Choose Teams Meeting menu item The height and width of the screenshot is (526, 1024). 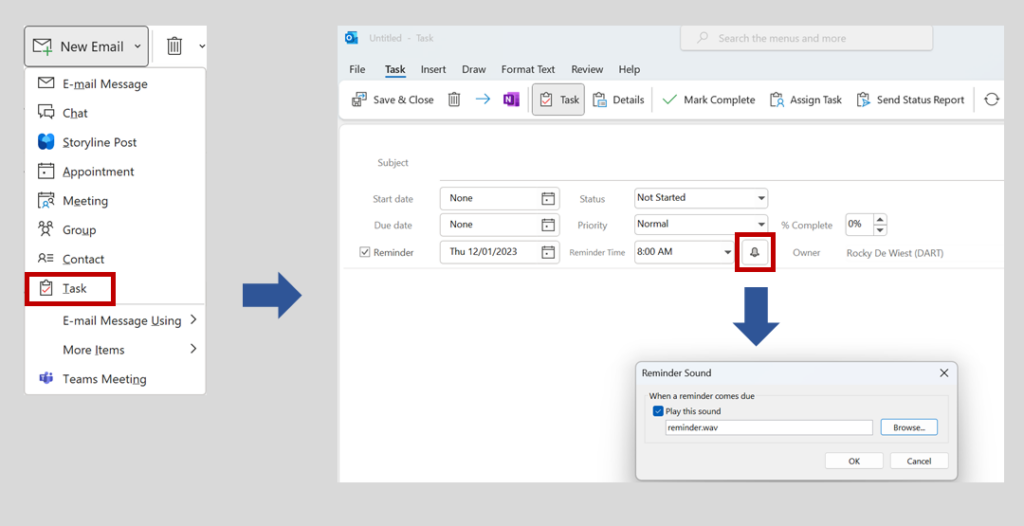coord(104,379)
